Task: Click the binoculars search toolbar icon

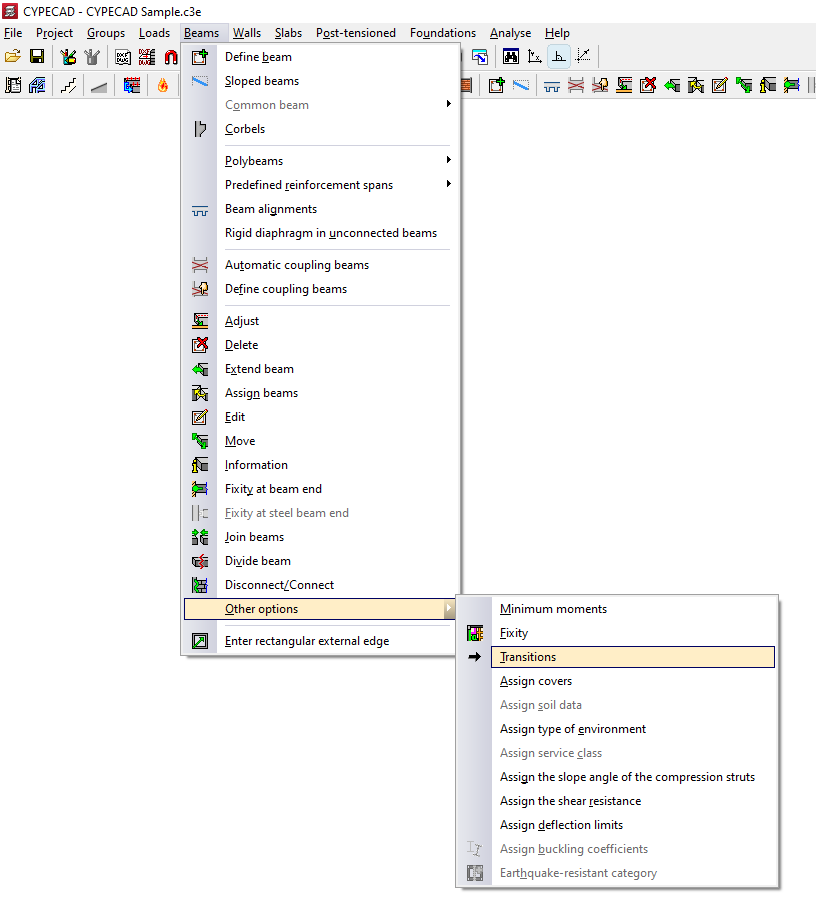Action: click(511, 57)
